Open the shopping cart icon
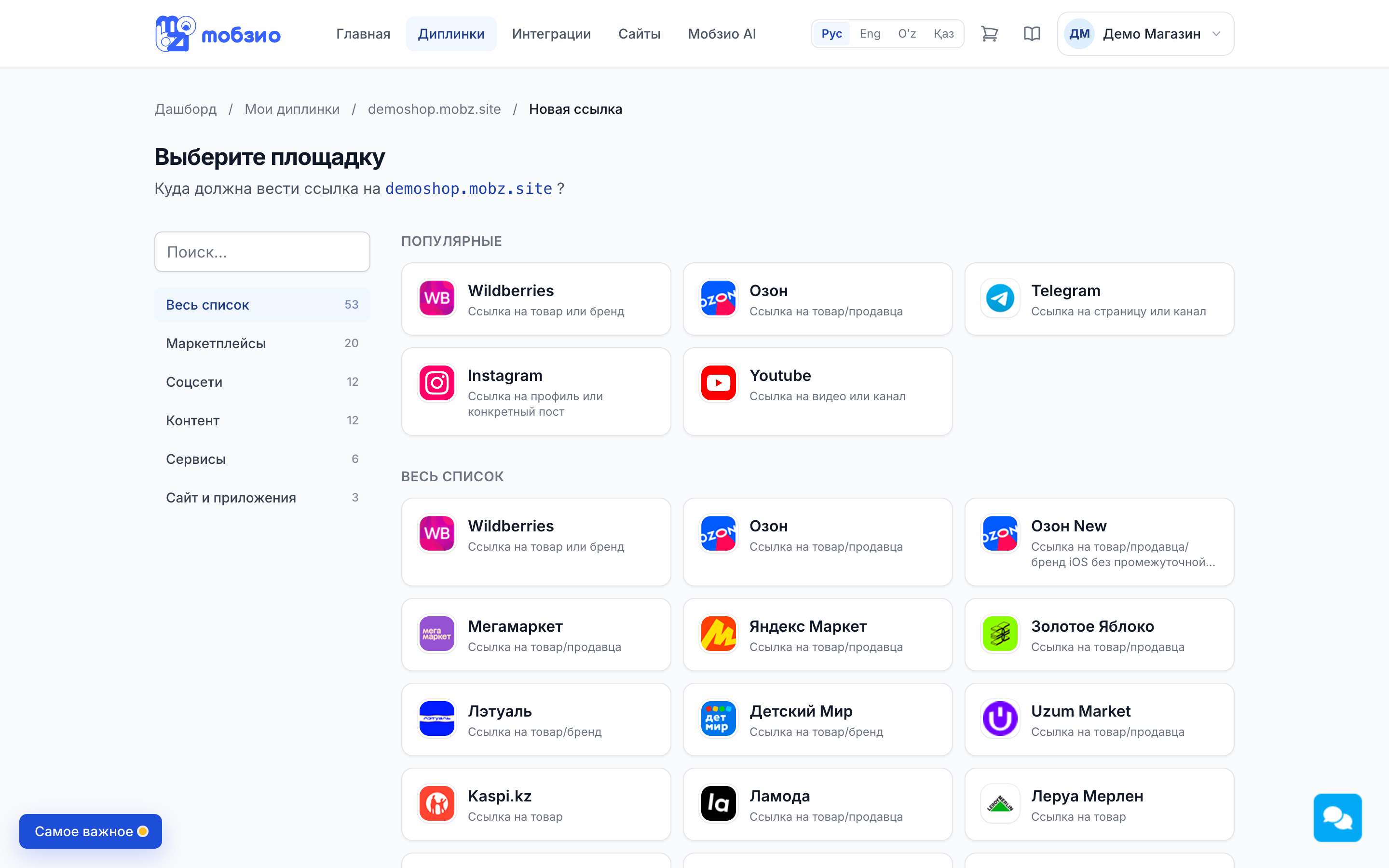This screenshot has height=868, width=1389. [x=989, y=34]
